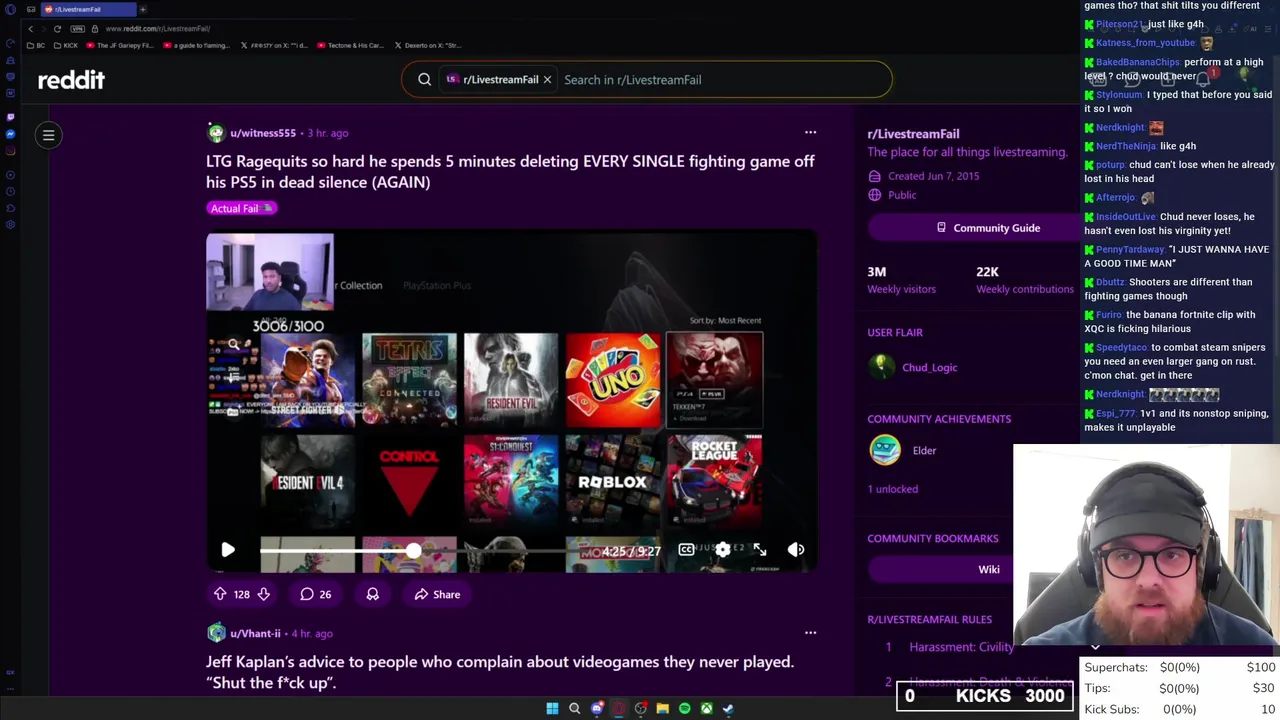Give an award to the LTG post
Image resolution: width=1280 pixels, height=720 pixels.
point(372,594)
